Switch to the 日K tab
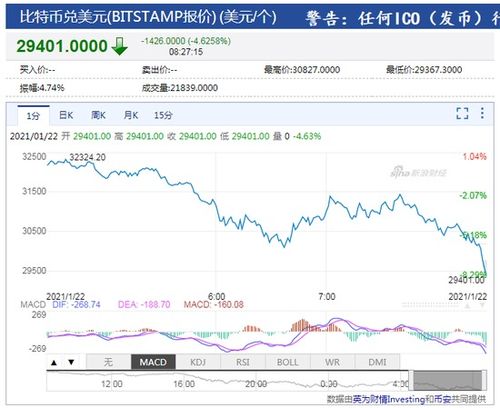 pyautogui.click(x=66, y=115)
